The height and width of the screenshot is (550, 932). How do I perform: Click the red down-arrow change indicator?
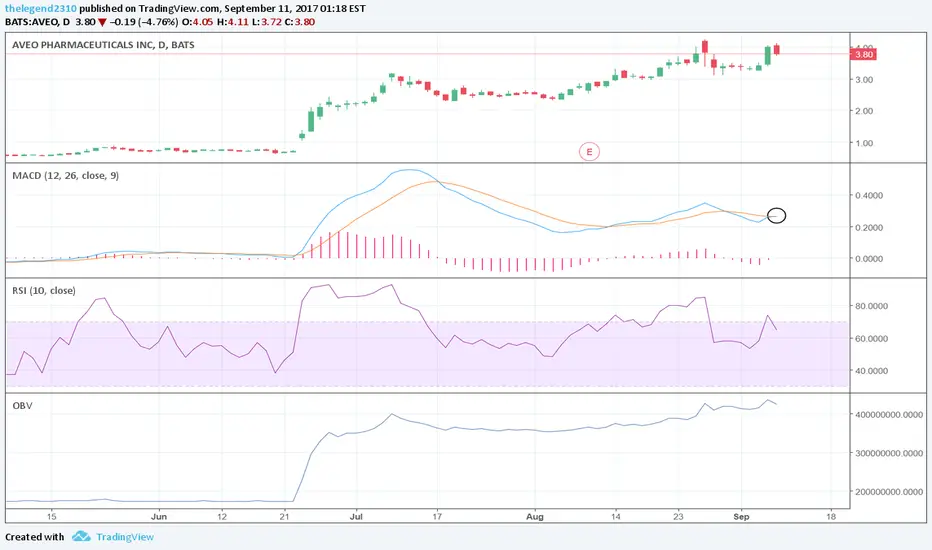[x=102, y=22]
